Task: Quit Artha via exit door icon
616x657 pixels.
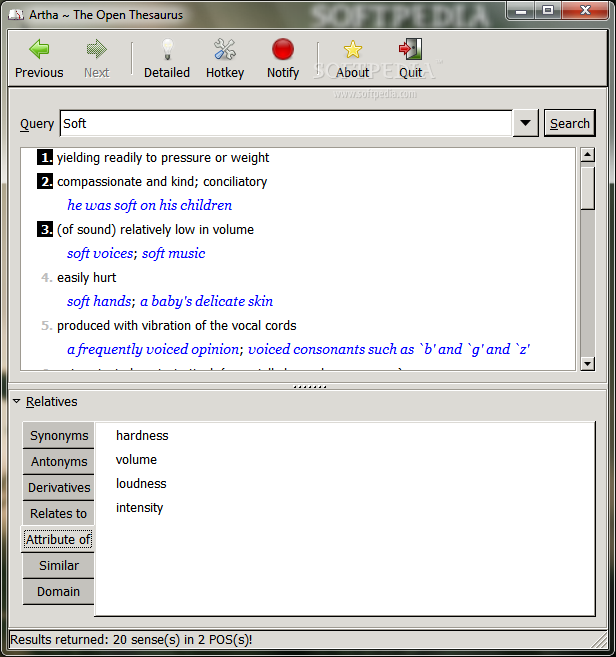Action: [x=410, y=49]
